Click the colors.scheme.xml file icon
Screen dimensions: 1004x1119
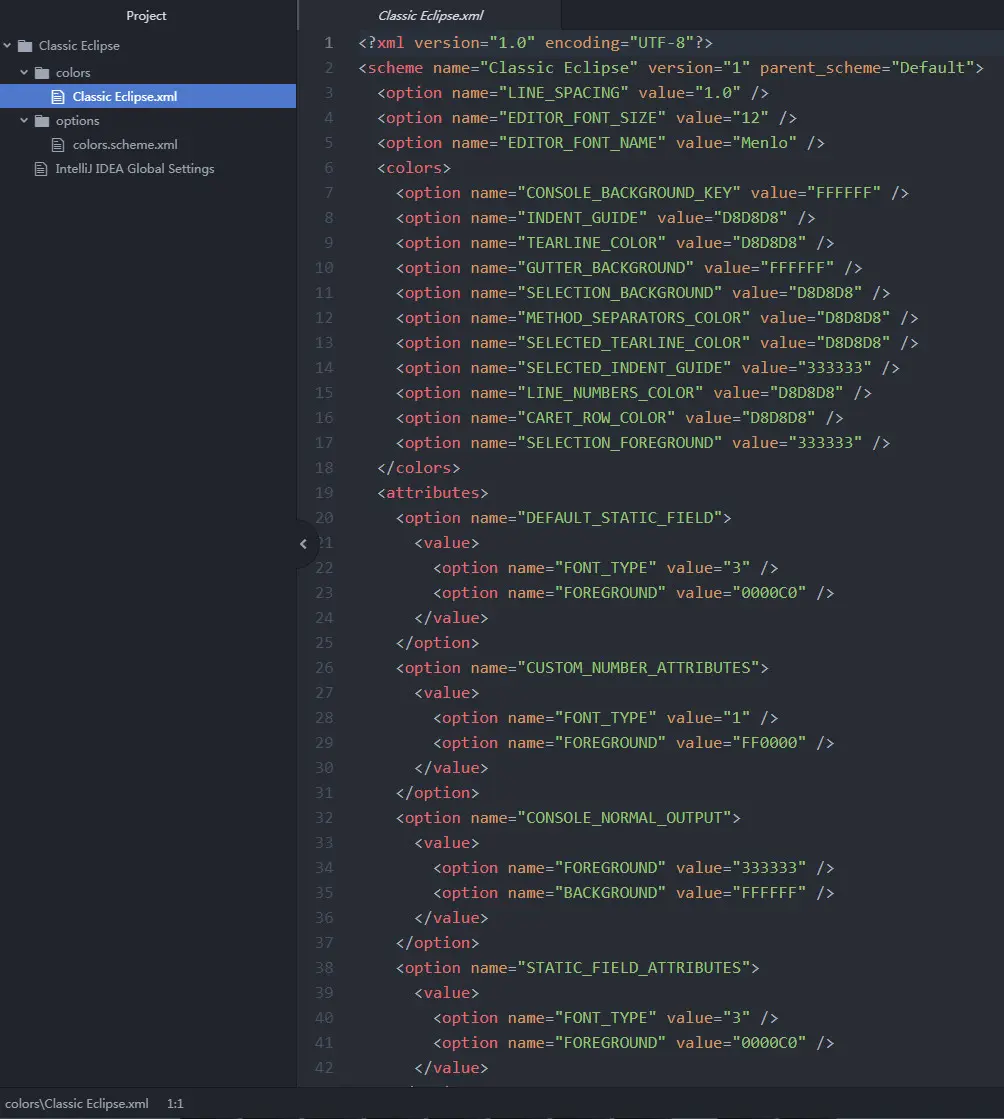(58, 145)
